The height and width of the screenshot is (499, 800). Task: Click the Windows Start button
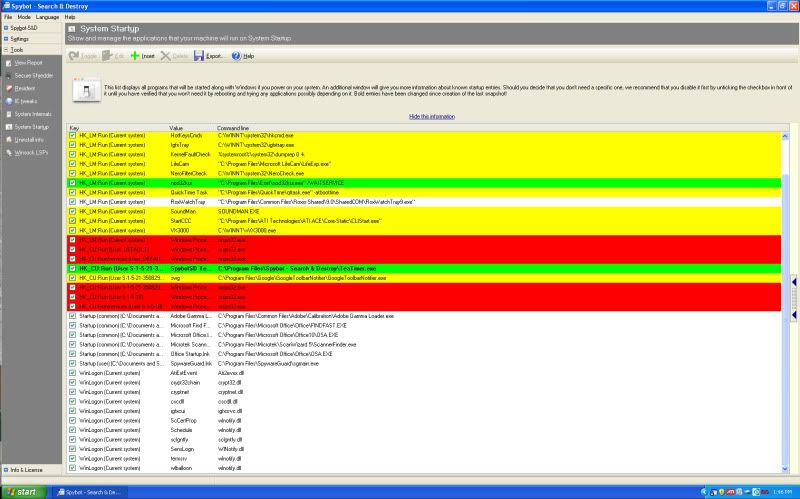pyautogui.click(x=23, y=492)
